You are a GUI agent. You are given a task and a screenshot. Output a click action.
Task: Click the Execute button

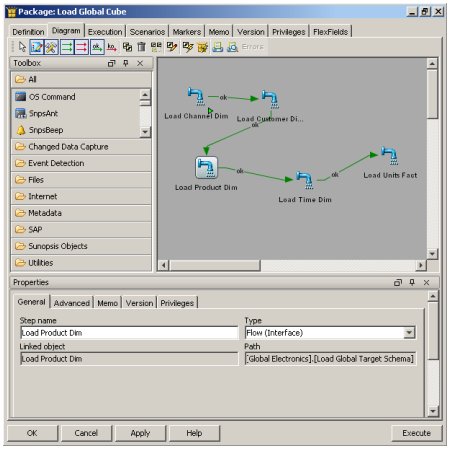click(416, 433)
